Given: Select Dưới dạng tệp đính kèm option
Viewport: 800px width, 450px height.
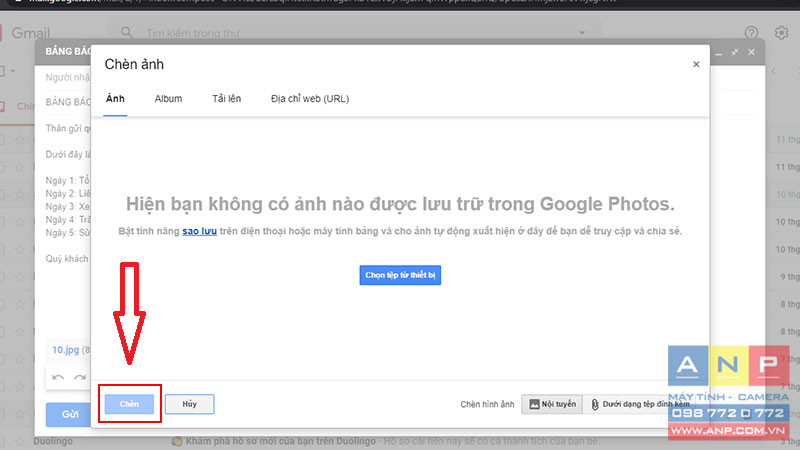Looking at the screenshot, I should [640, 404].
